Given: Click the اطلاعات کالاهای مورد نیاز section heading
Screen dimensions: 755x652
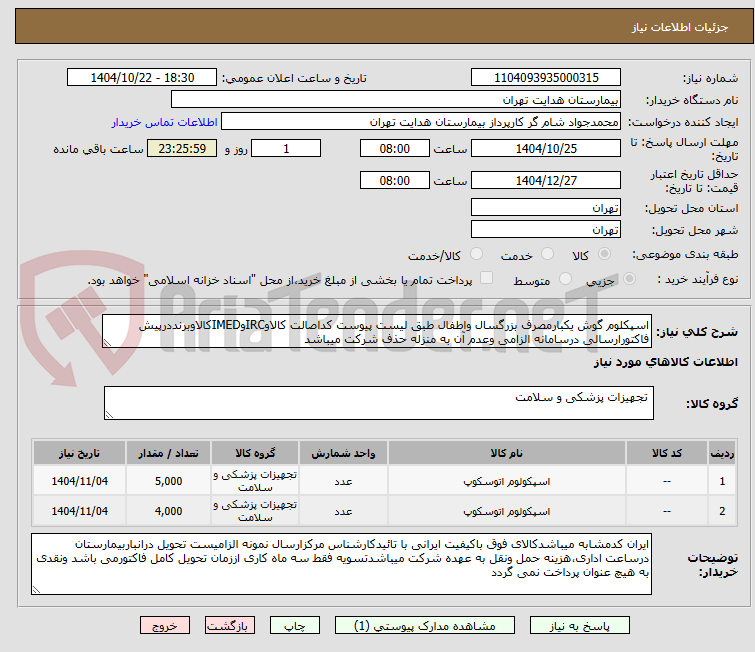Looking at the screenshot, I should click(665, 362).
